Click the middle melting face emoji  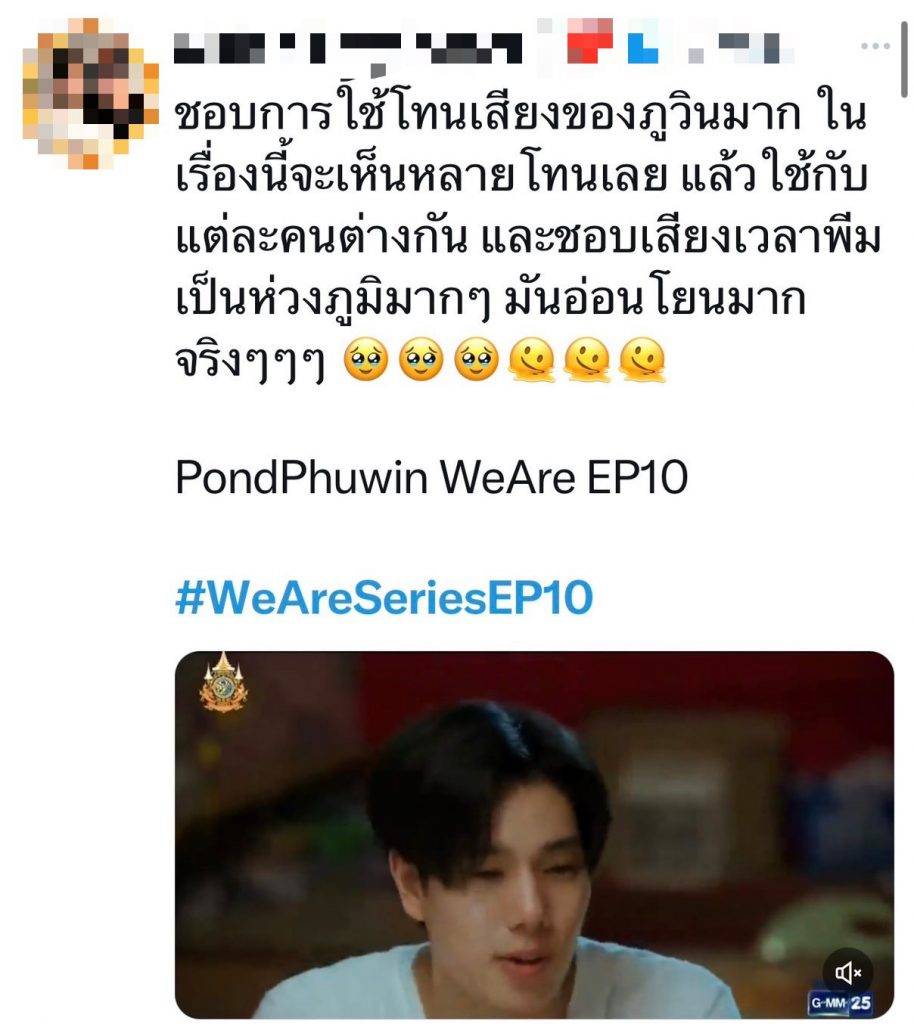click(x=587, y=360)
